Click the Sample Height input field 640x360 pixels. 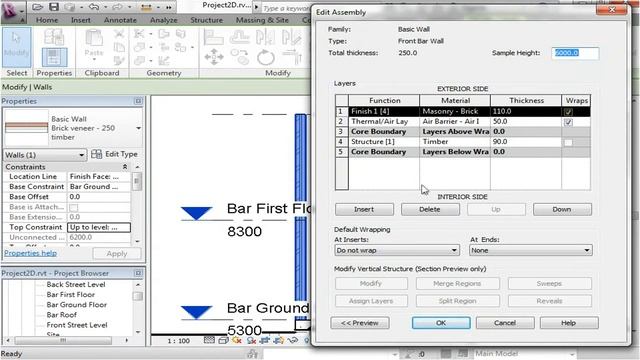[x=575, y=53]
